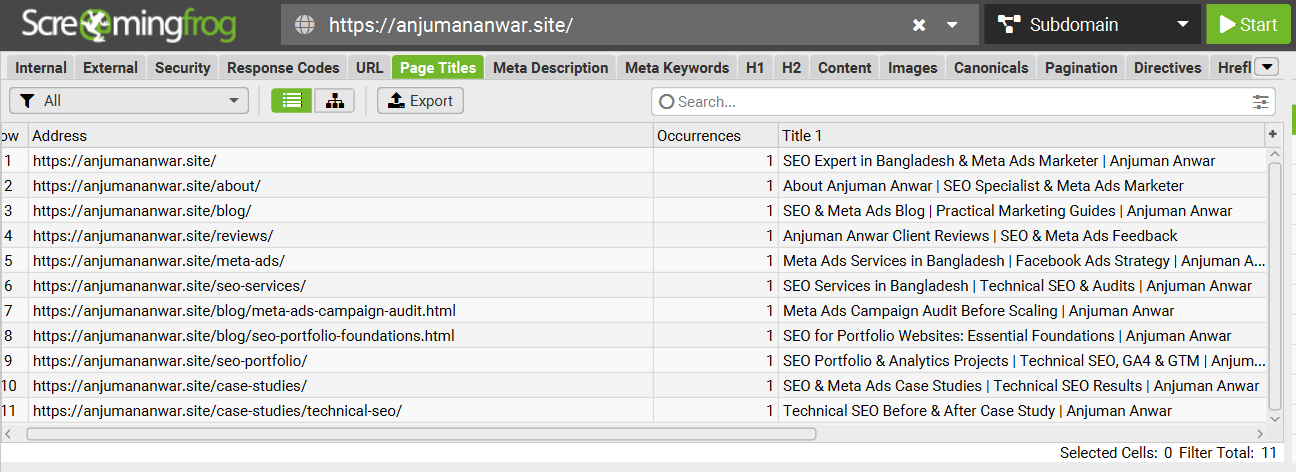Select the https://anjumananwar.site/ home row address
The height and width of the screenshot is (472, 1296).
(x=341, y=161)
